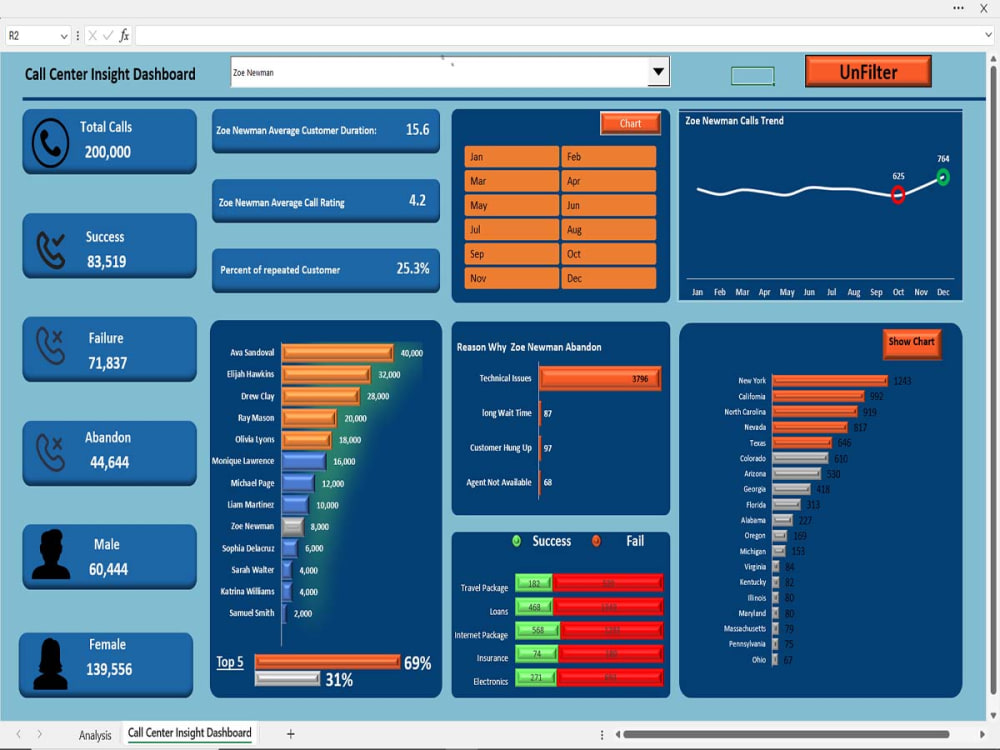Image resolution: width=1000 pixels, height=750 pixels.
Task: Open the three-dot window options menu
Action: pyautogui.click(x=958, y=8)
